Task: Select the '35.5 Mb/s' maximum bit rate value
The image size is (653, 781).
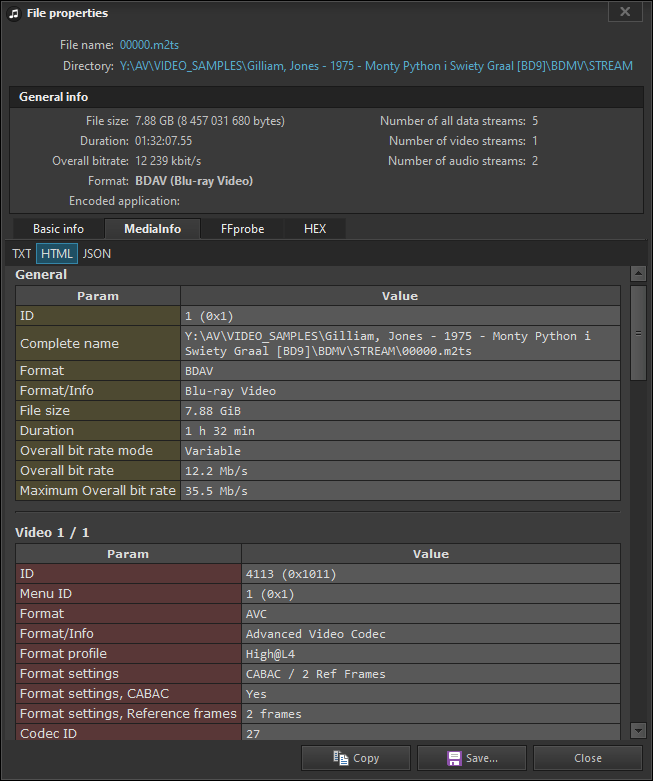Action: tap(400, 490)
